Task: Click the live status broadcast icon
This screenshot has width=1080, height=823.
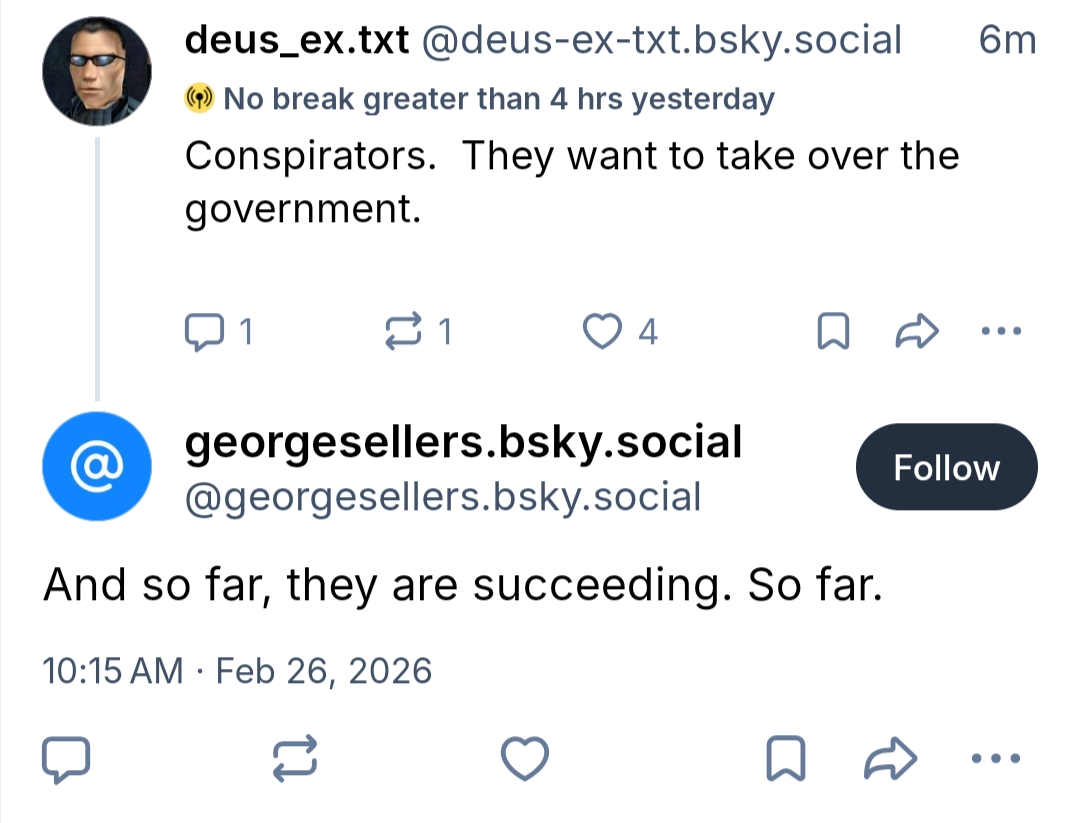Action: pyautogui.click(x=198, y=99)
